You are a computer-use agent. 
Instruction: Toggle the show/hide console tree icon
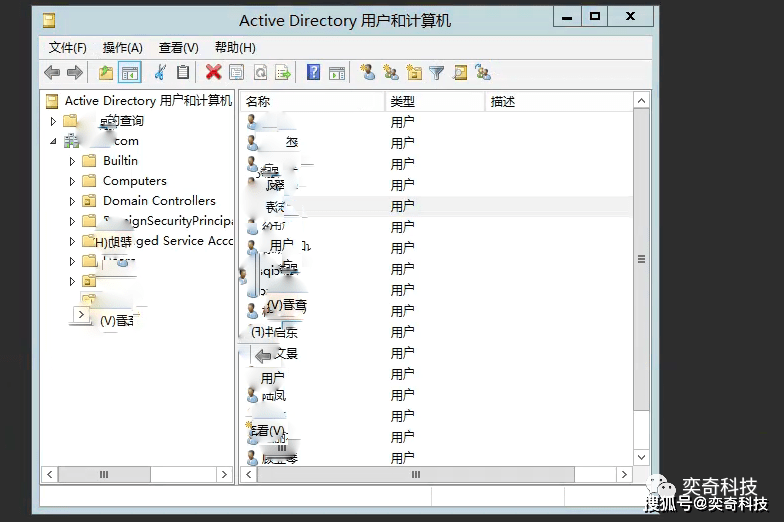(x=130, y=73)
